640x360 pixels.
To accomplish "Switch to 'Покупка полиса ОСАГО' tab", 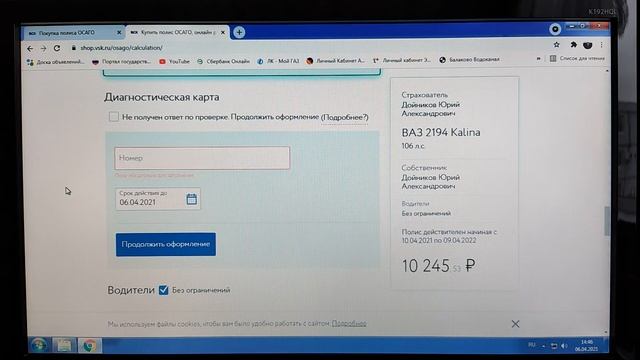I will pyautogui.click(x=67, y=33).
